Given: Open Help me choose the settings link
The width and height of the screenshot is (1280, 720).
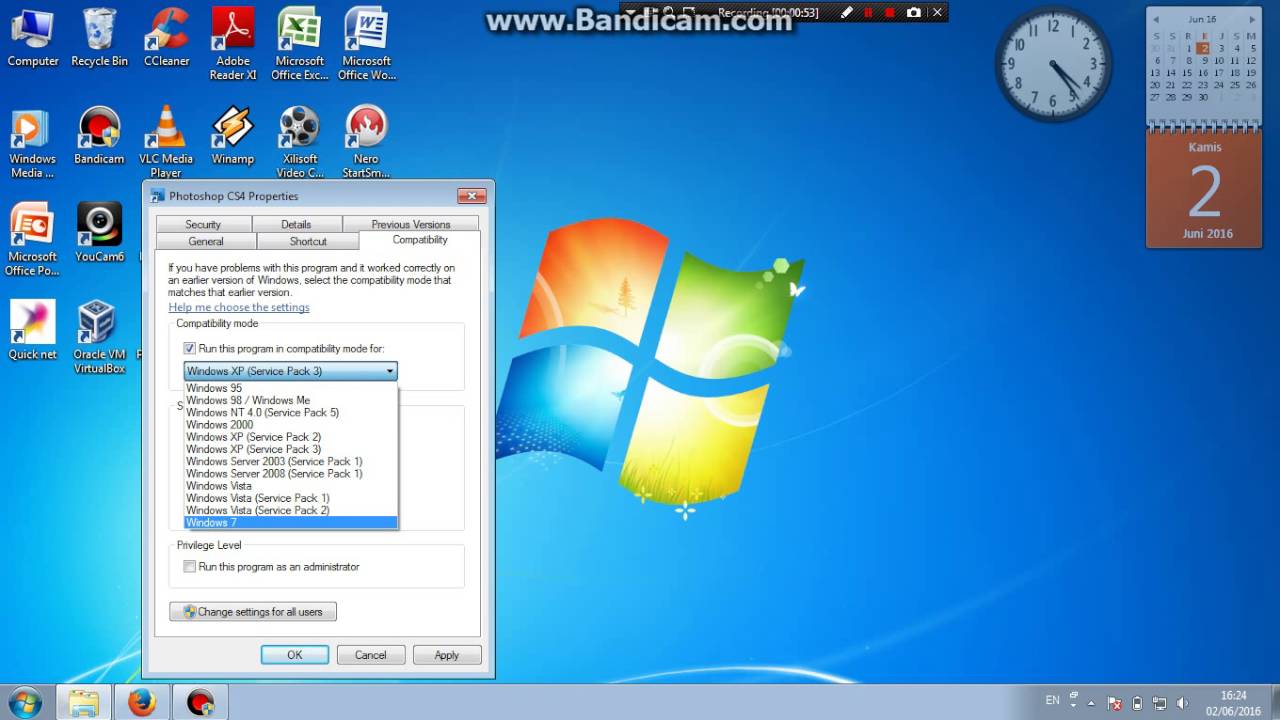Looking at the screenshot, I should (239, 307).
